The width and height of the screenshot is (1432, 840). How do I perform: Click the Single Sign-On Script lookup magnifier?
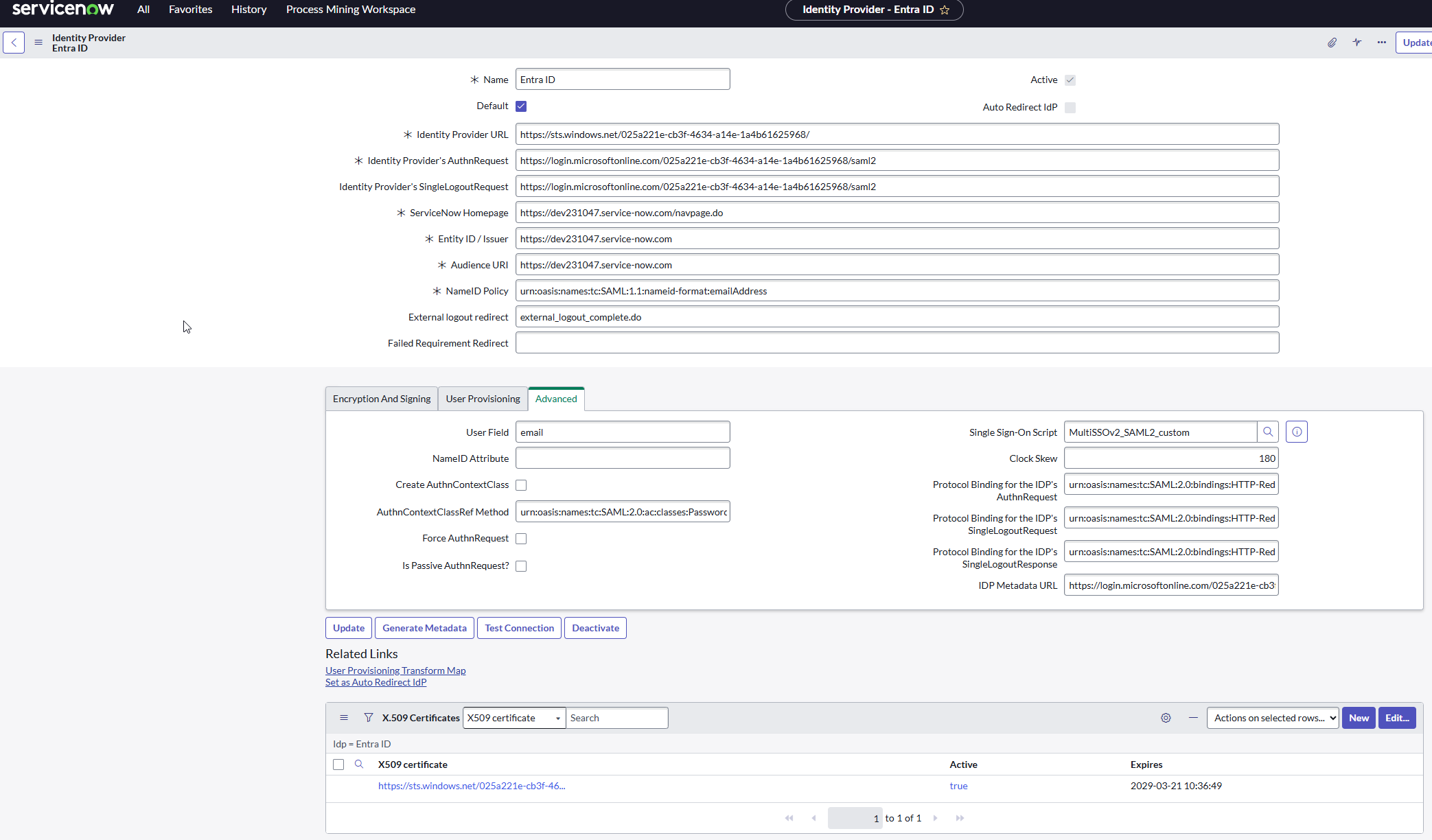[1268, 432]
